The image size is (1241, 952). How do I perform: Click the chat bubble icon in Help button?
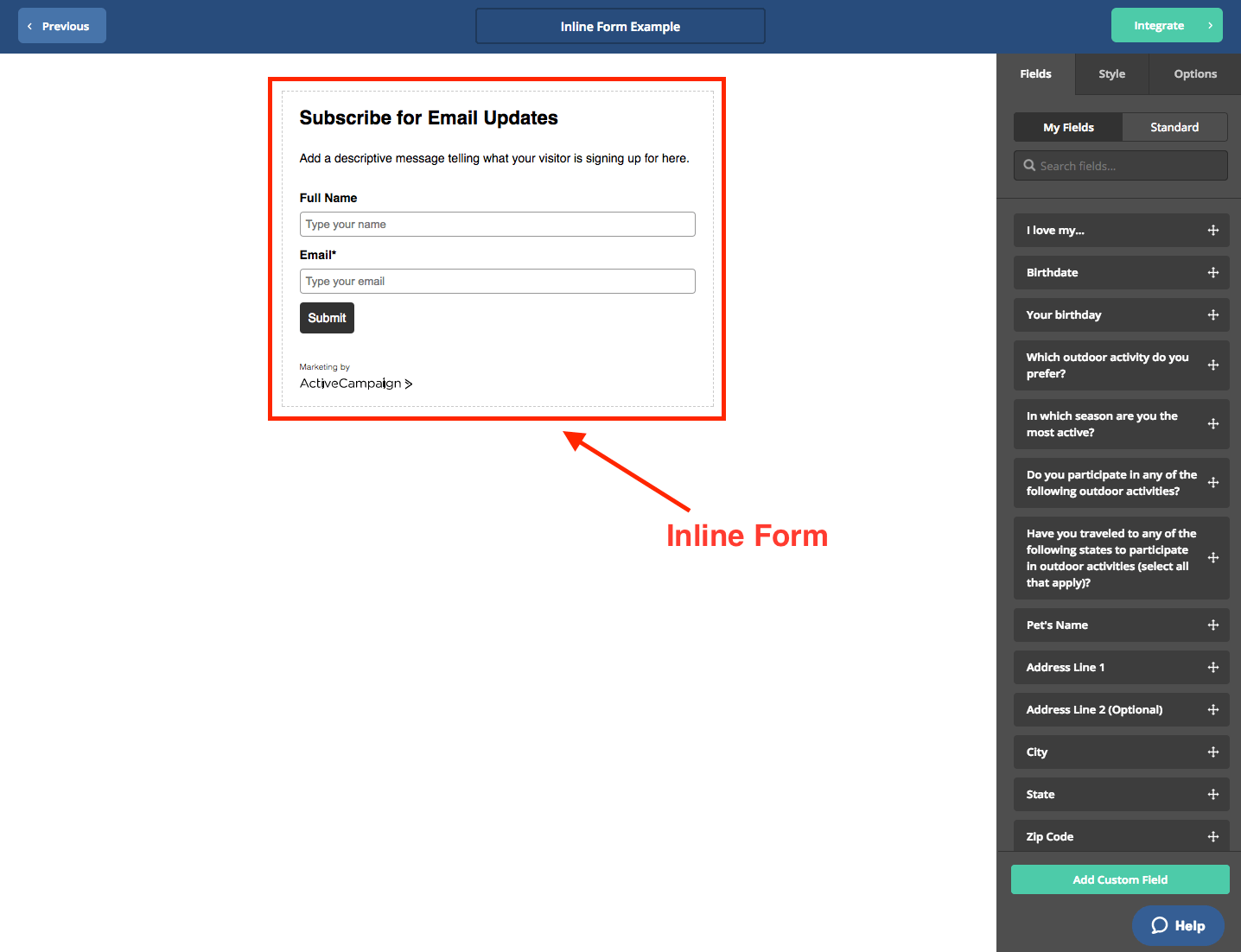click(x=1159, y=926)
